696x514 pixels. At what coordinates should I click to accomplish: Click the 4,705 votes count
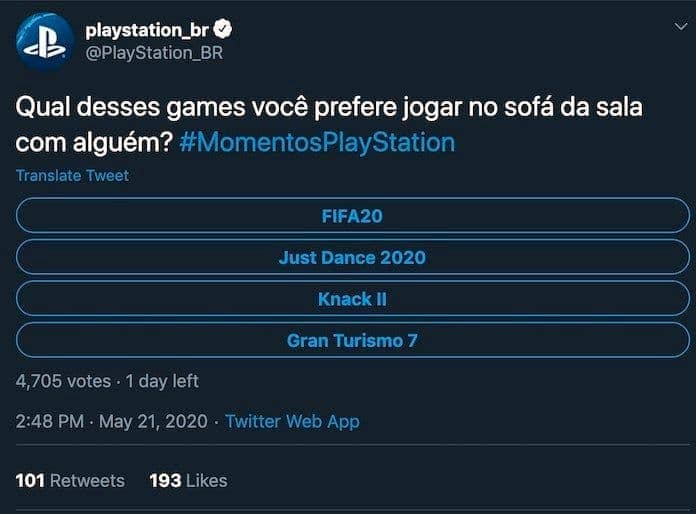[x=62, y=381]
